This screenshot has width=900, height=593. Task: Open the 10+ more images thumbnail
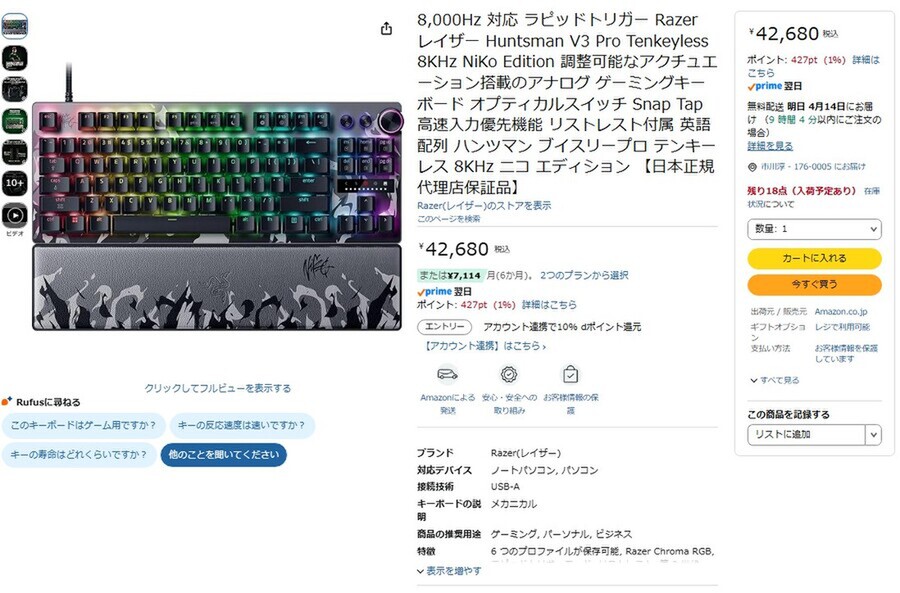(x=14, y=183)
